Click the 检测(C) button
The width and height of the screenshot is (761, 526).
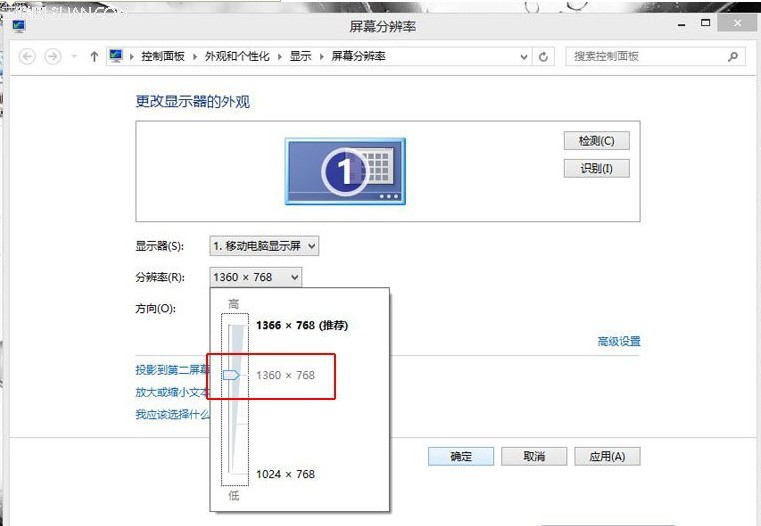click(596, 141)
